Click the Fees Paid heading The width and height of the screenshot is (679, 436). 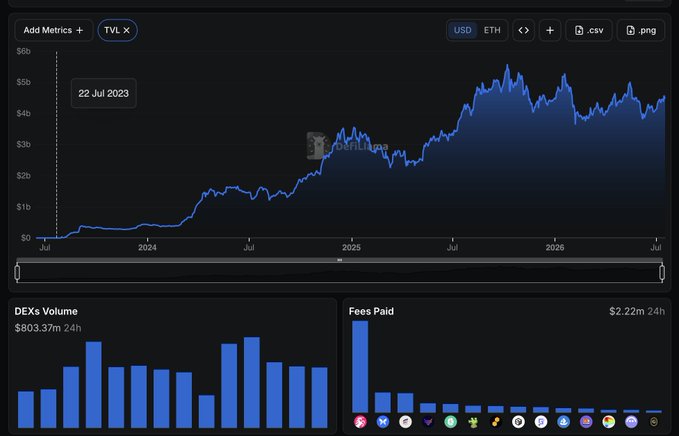(371, 311)
